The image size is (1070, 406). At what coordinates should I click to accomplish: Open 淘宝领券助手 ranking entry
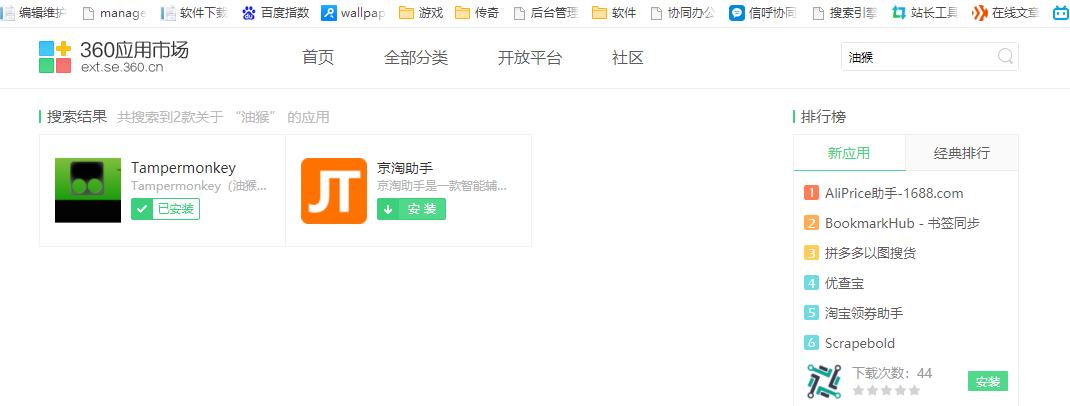(x=863, y=313)
